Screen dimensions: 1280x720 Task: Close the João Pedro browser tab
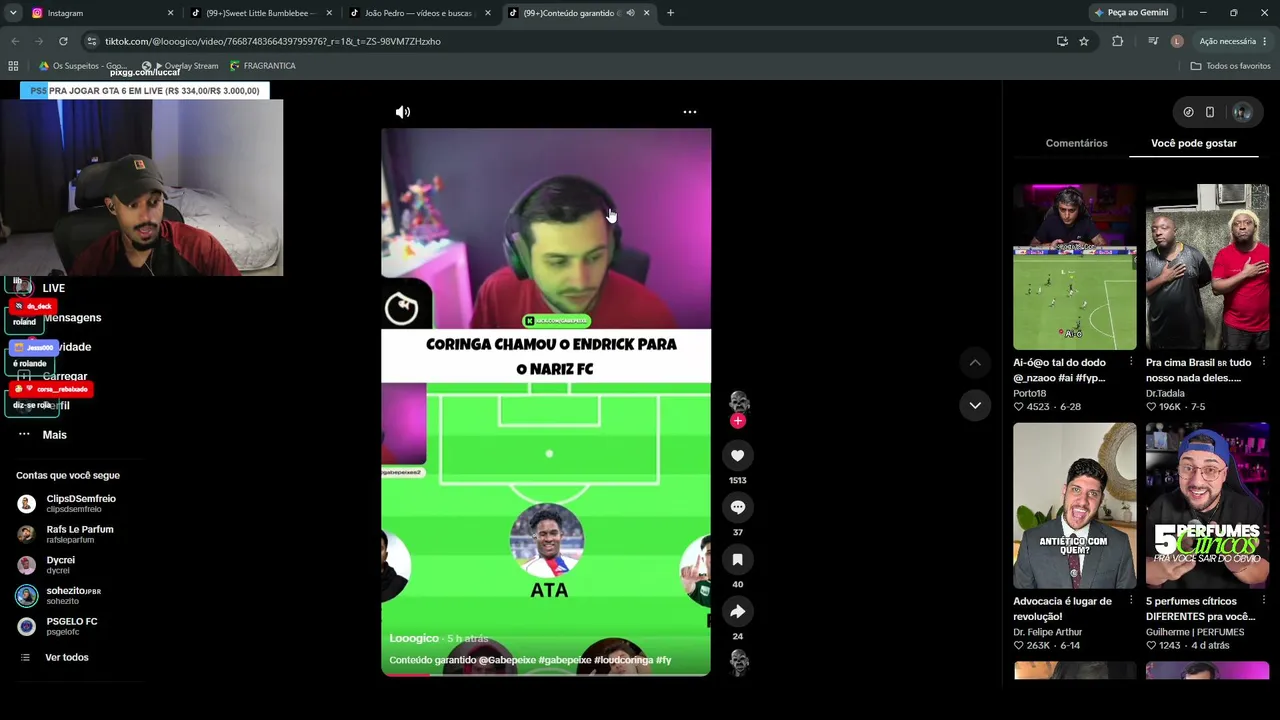click(x=488, y=13)
